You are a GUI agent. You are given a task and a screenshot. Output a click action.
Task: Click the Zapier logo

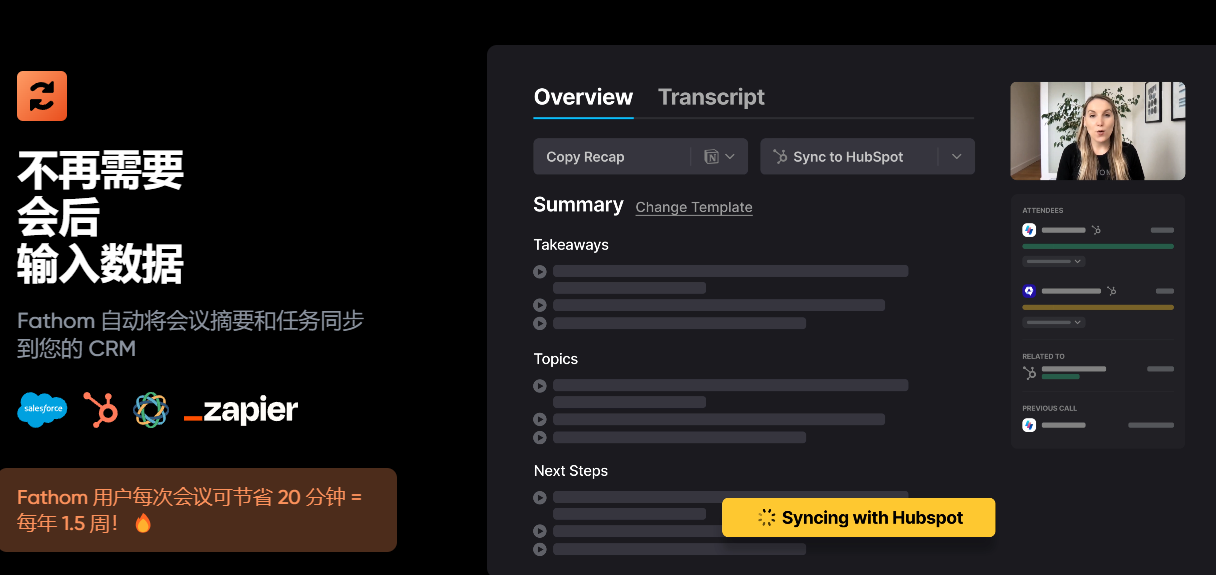241,410
